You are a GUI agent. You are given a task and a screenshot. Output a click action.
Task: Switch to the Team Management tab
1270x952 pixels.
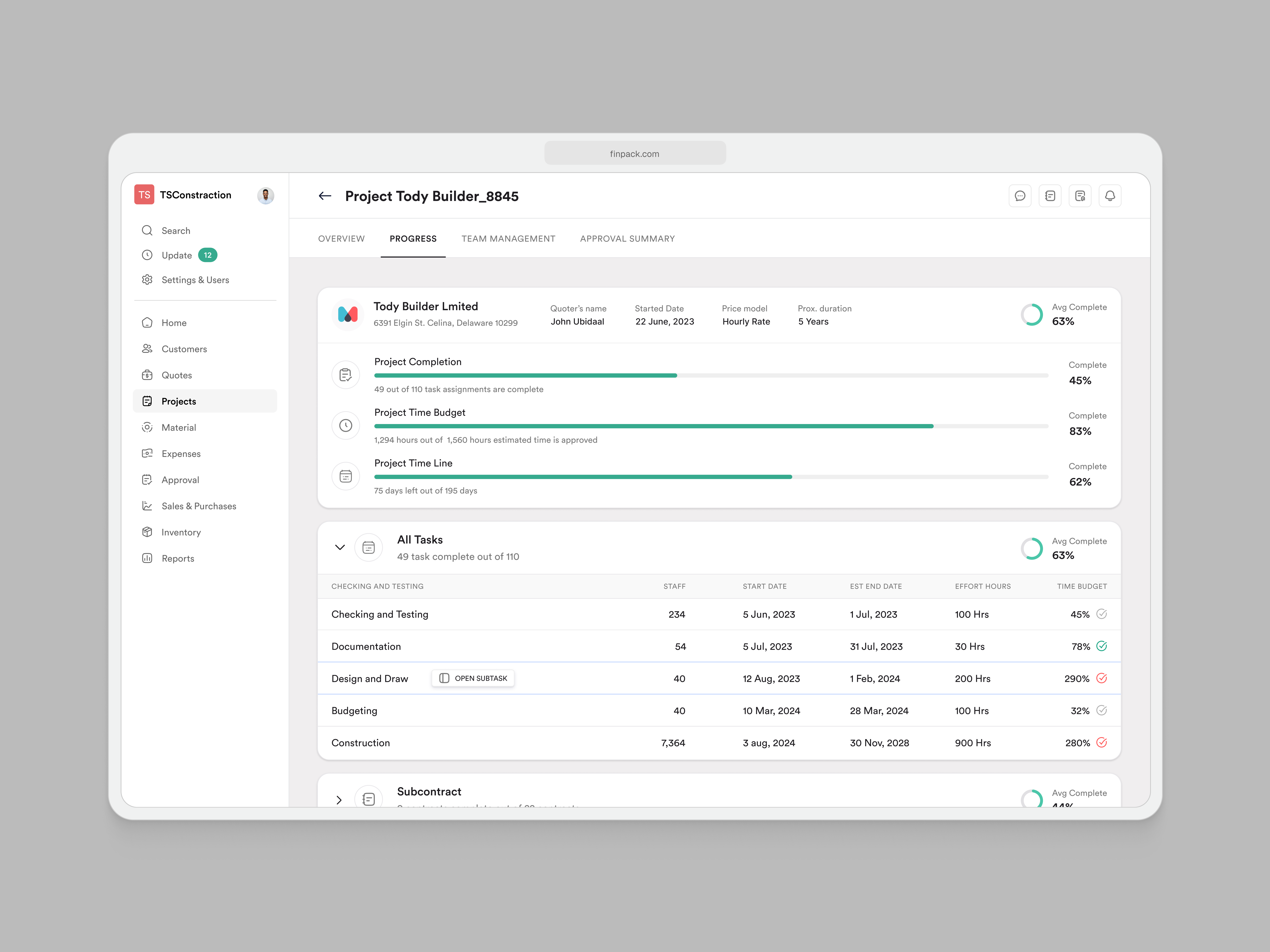tap(508, 239)
